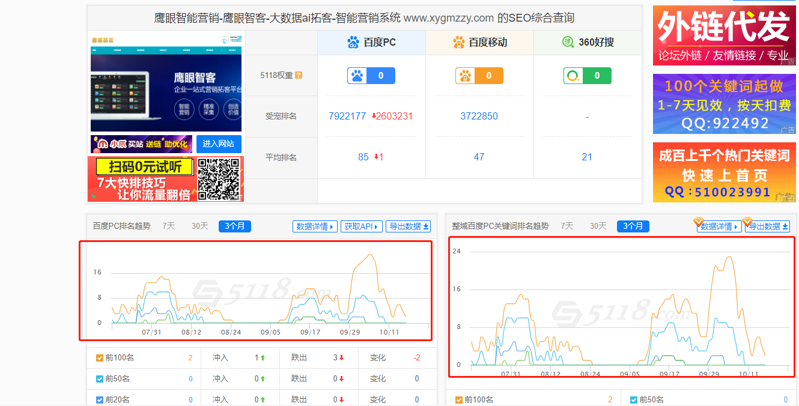Click the Baidu paw icon beside 百度PC
Image resolution: width=799 pixels, height=406 pixels.
click(353, 42)
